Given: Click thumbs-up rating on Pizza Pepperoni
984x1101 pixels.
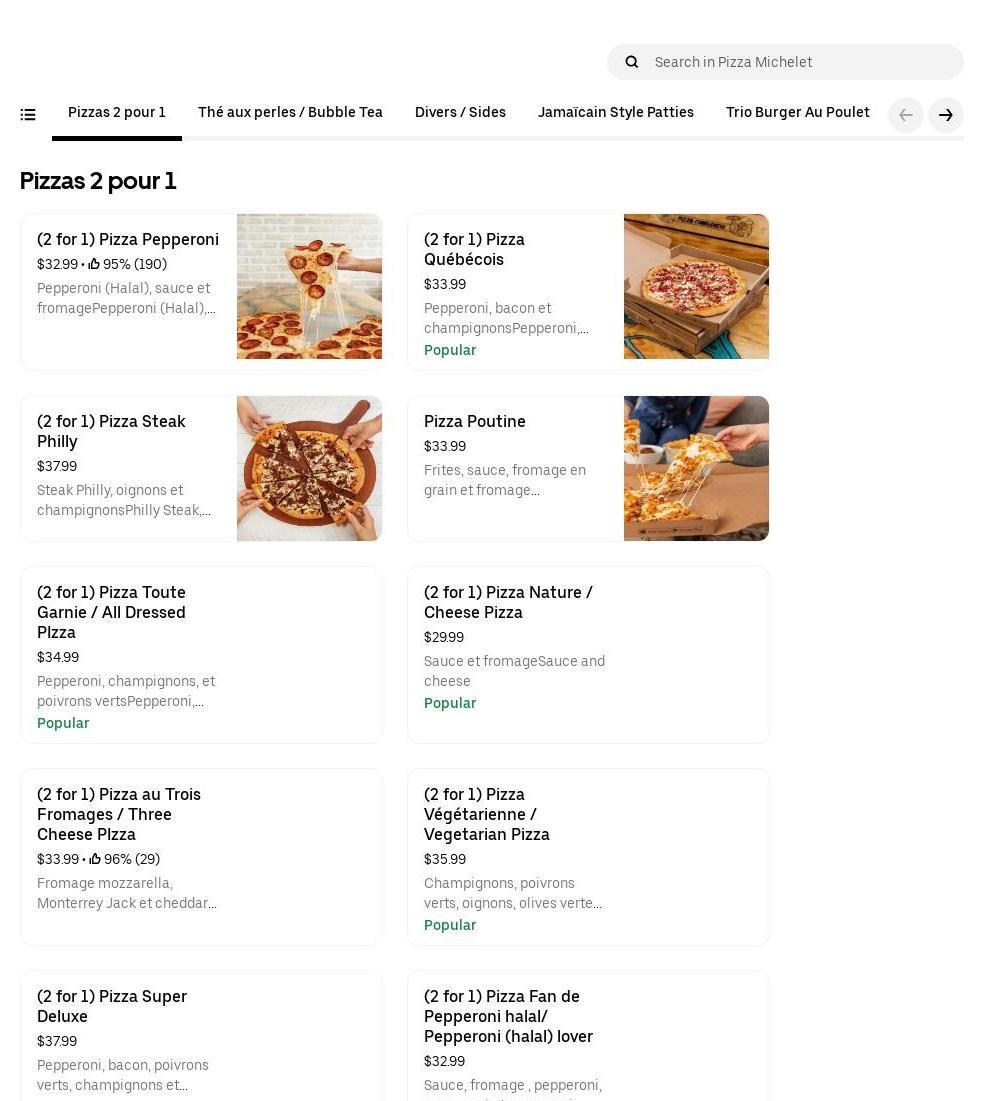Looking at the screenshot, I should pyautogui.click(x=94, y=265).
